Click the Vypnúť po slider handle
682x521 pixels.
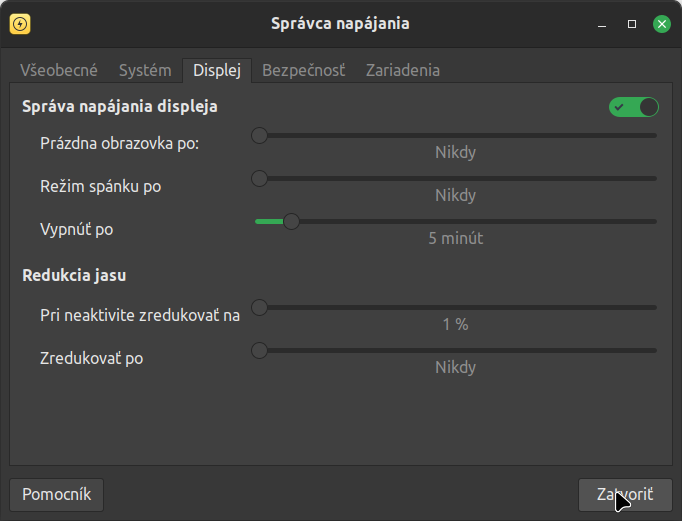pos(291,221)
